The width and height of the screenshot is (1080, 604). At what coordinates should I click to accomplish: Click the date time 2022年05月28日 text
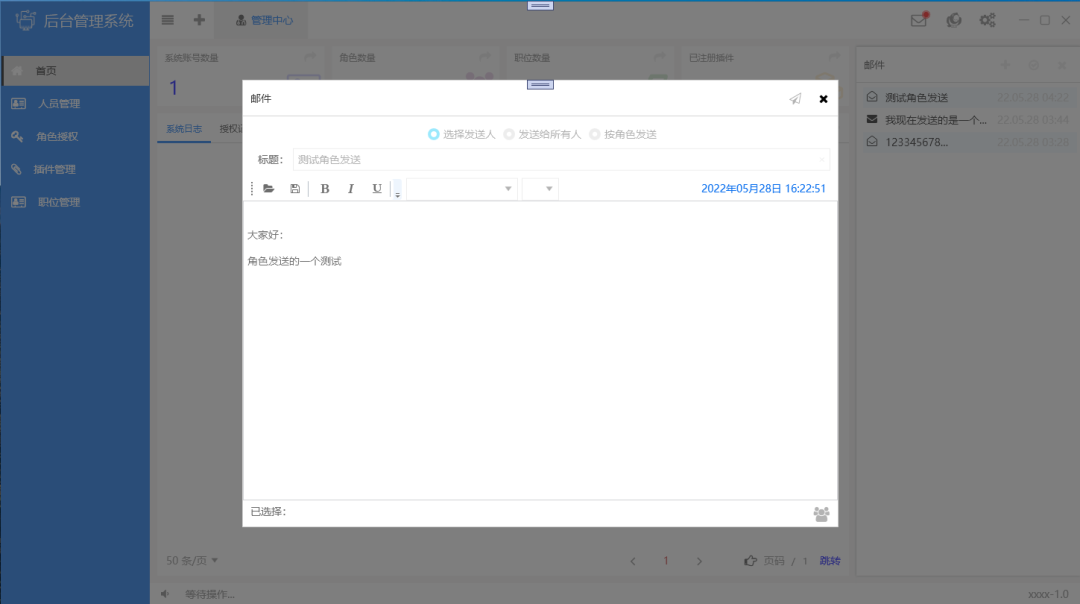[763, 189]
